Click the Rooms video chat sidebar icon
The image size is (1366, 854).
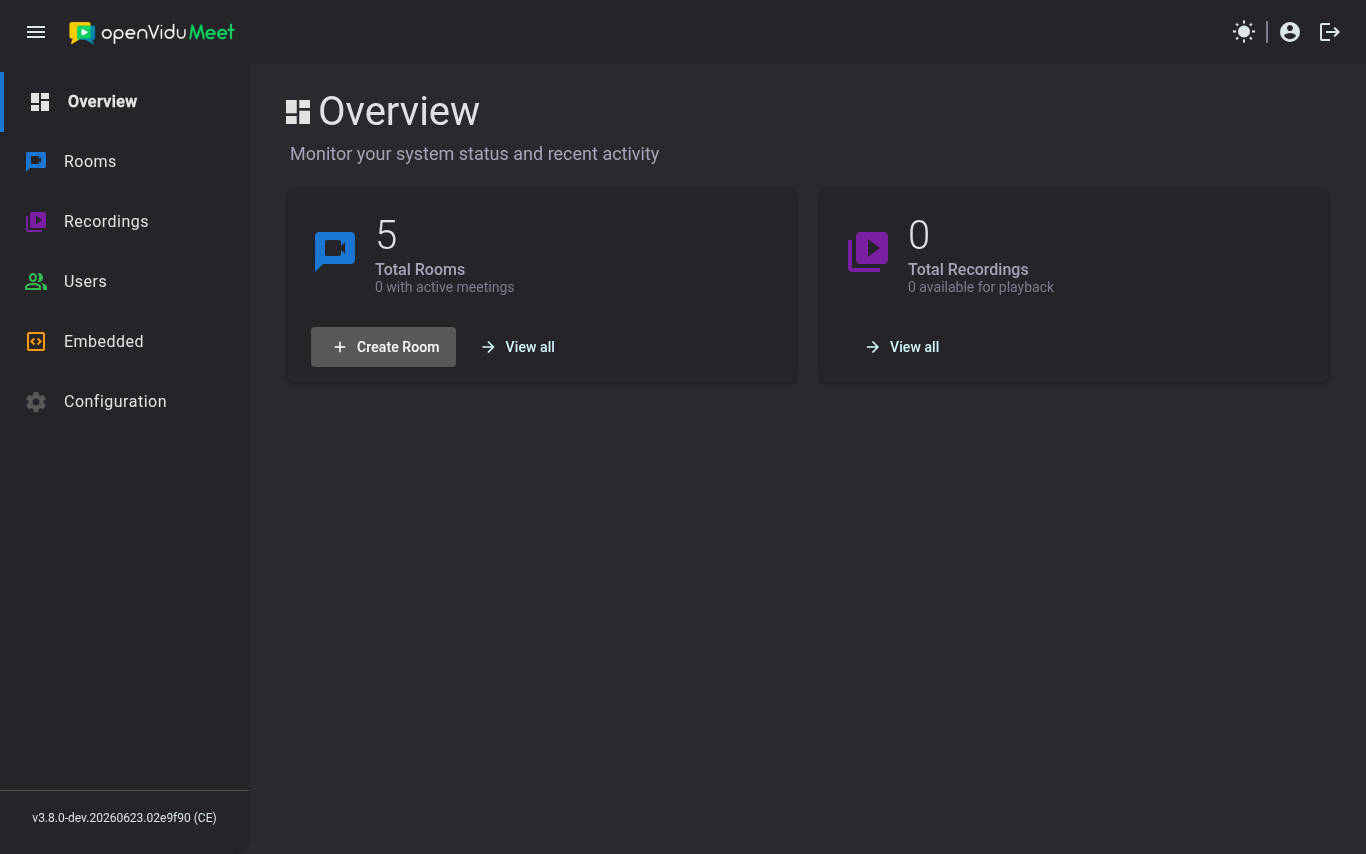[x=36, y=162]
